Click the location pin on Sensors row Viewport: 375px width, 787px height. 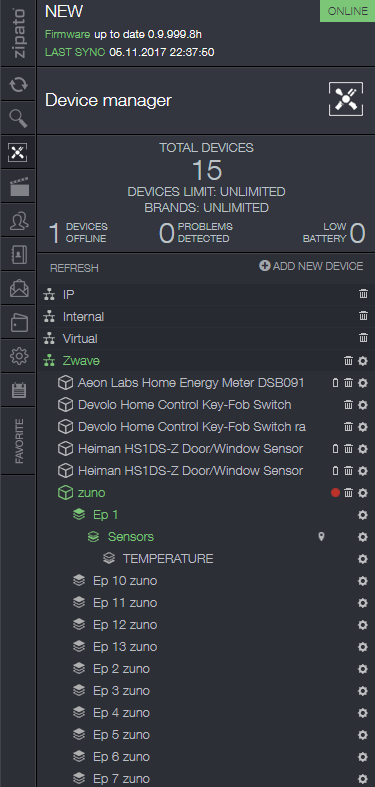click(321, 537)
